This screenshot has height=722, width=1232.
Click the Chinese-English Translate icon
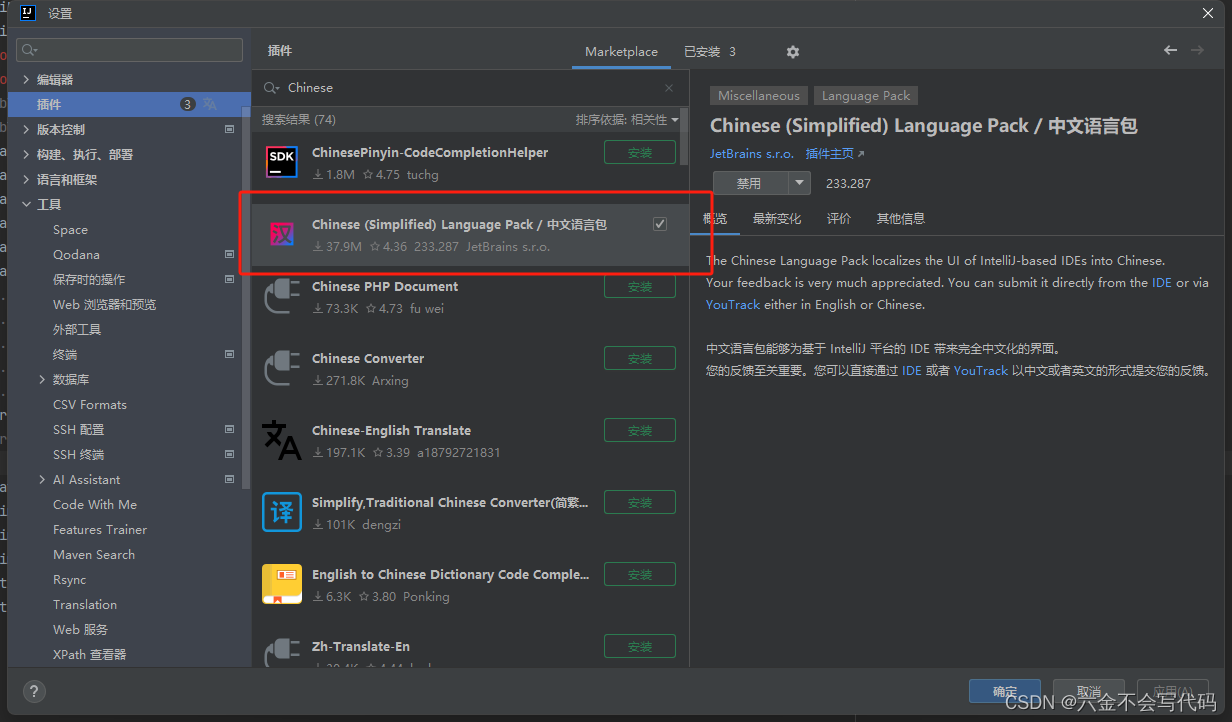[282, 440]
